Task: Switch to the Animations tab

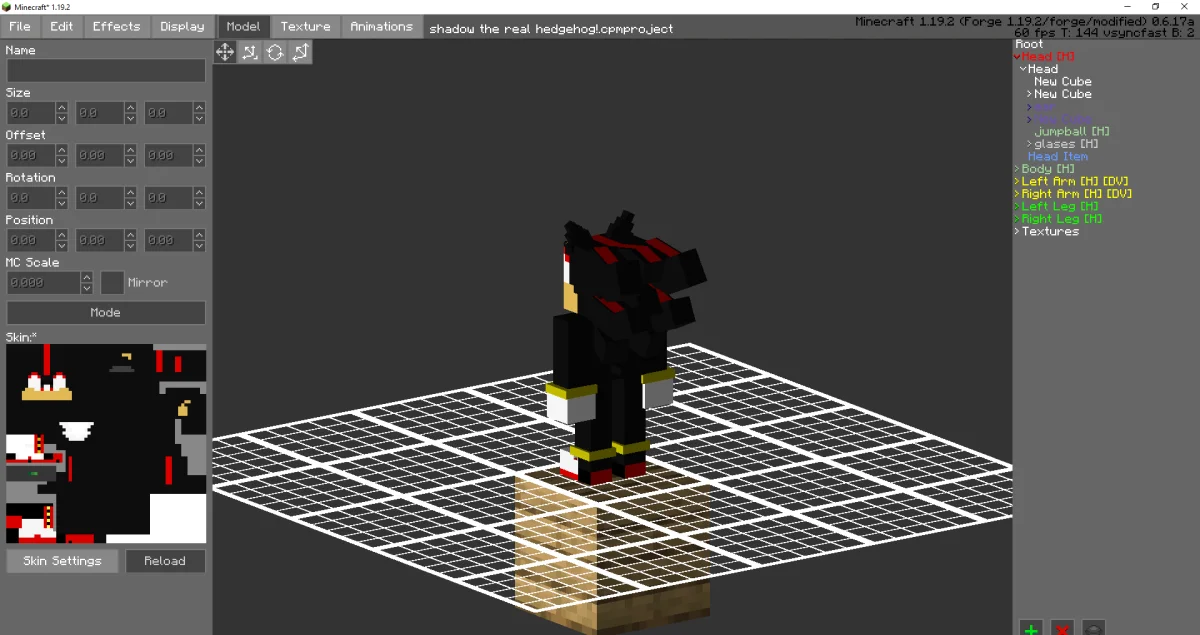Action: coord(381,26)
